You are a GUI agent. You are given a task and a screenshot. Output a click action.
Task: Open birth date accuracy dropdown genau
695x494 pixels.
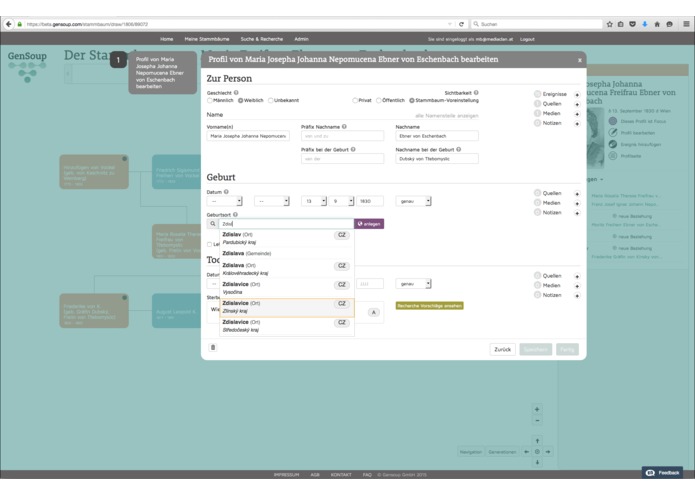[413, 201]
